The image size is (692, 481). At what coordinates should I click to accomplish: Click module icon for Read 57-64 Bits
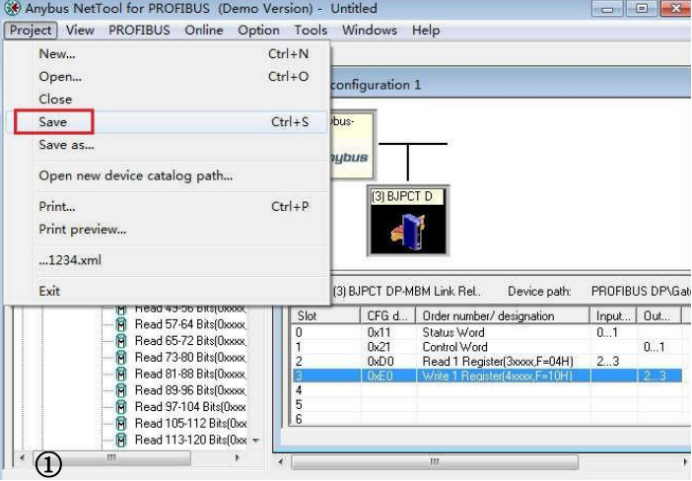point(121,325)
